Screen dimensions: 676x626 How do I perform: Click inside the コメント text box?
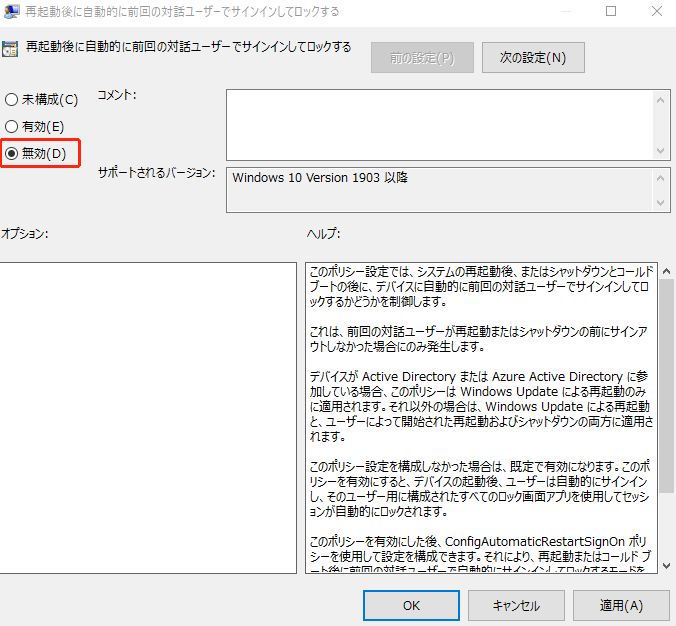click(x=438, y=123)
